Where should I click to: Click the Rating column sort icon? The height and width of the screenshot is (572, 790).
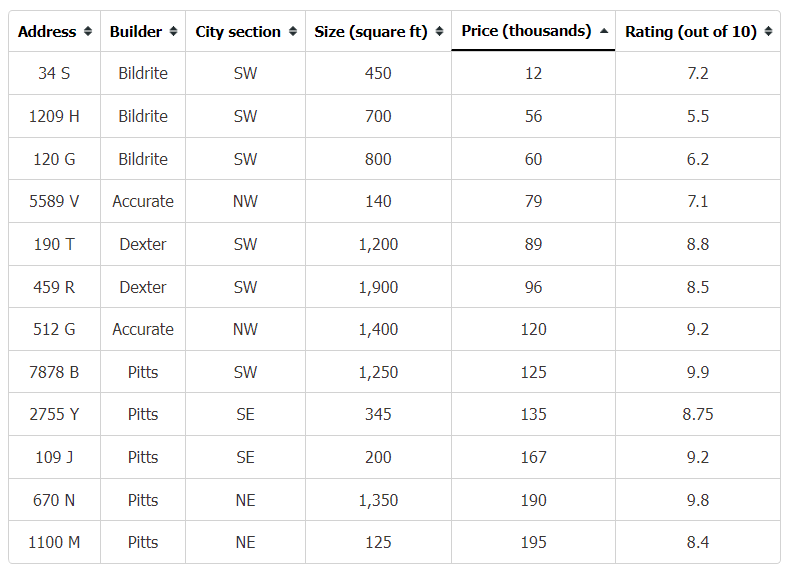point(768,31)
